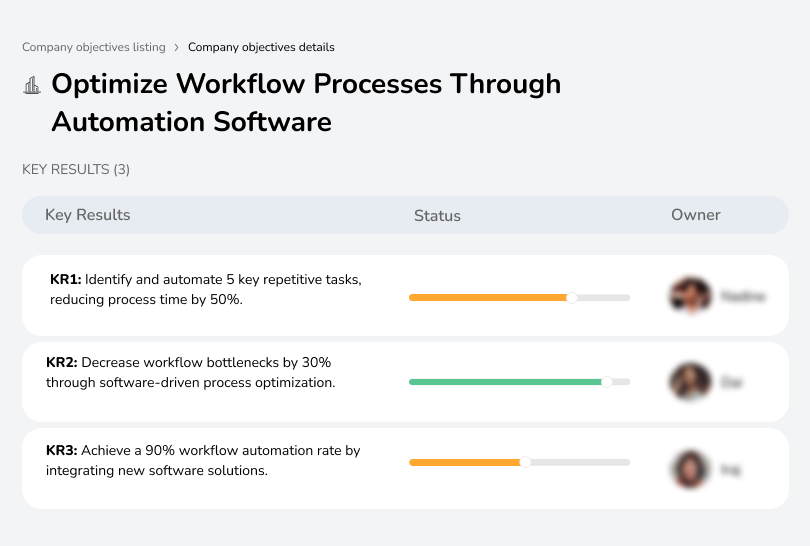The width and height of the screenshot is (810, 546).
Task: Click the Key Results column header
Action: pos(88,215)
